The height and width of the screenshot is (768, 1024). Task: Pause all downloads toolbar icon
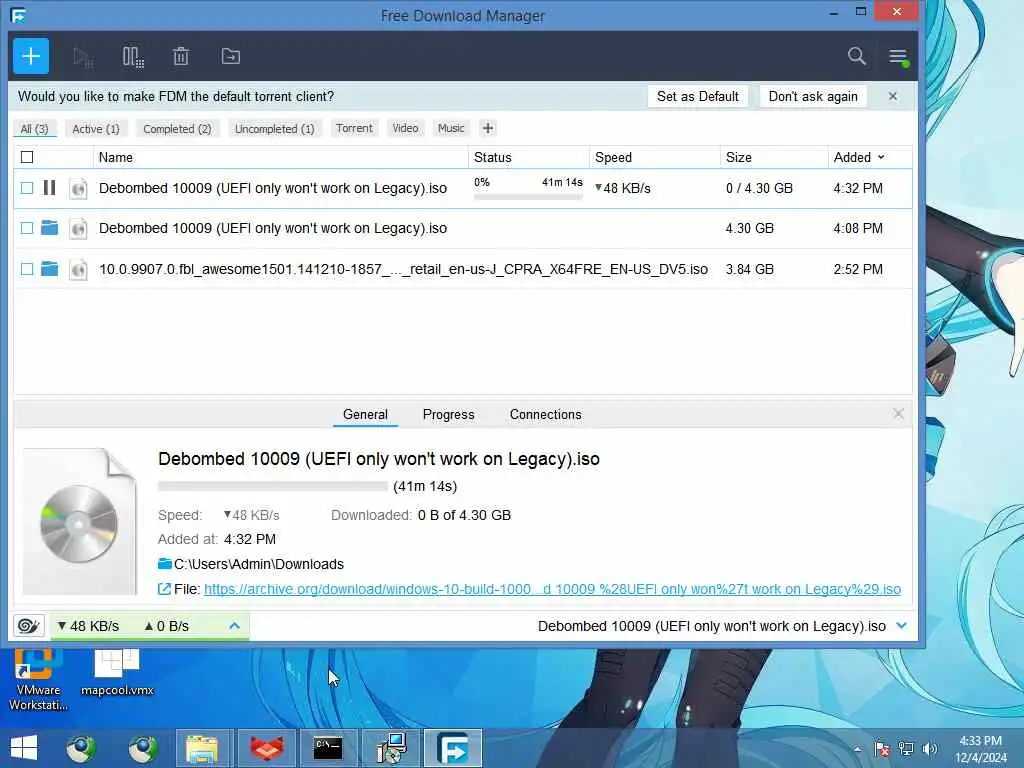pyautogui.click(x=133, y=57)
